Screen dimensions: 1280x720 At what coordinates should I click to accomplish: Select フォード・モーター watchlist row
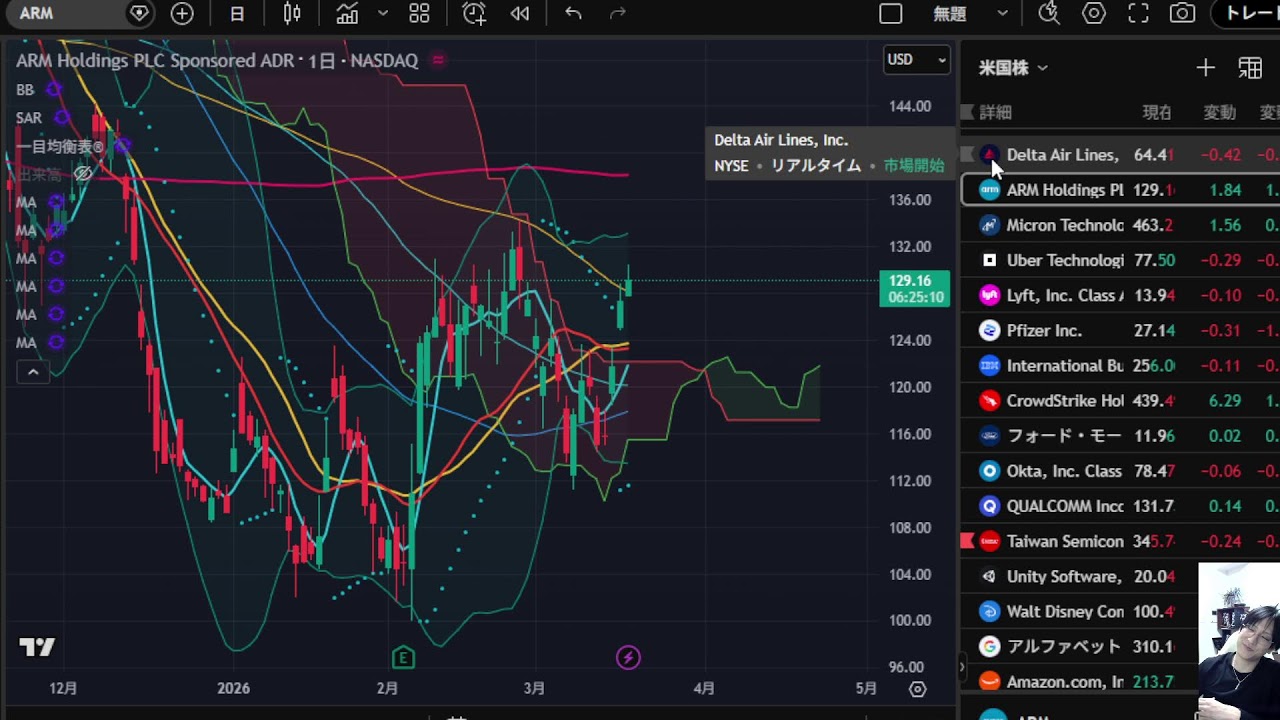click(1120, 436)
